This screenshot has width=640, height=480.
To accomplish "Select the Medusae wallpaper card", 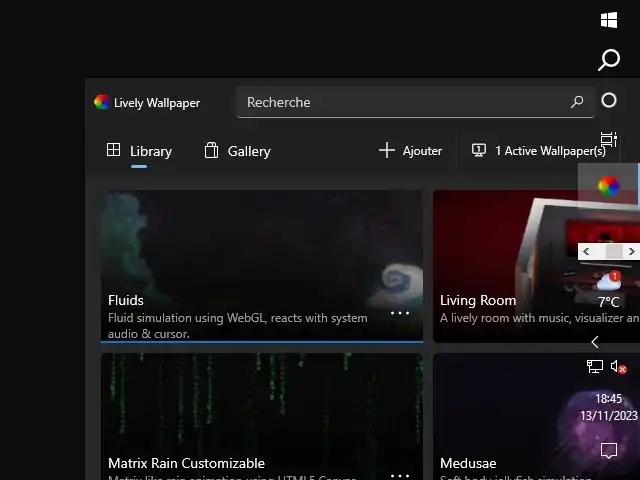I will (x=536, y=416).
